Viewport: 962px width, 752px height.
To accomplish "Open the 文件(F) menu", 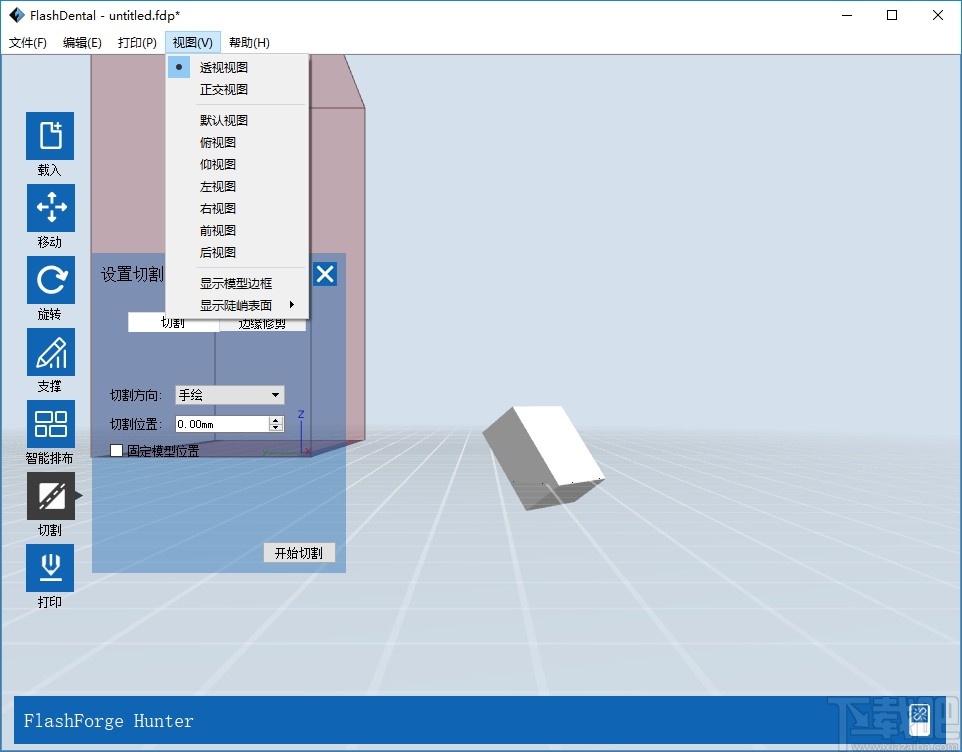I will [x=28, y=42].
